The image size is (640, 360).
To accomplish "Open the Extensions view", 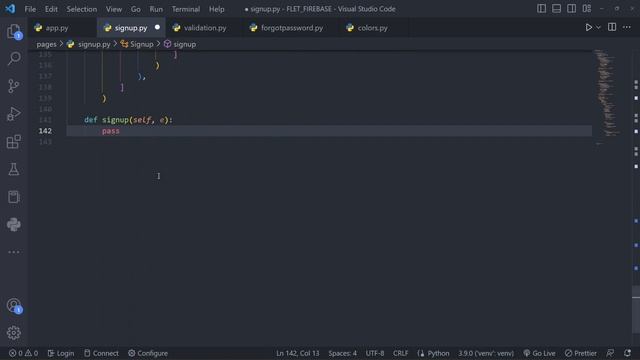I will 14,142.
